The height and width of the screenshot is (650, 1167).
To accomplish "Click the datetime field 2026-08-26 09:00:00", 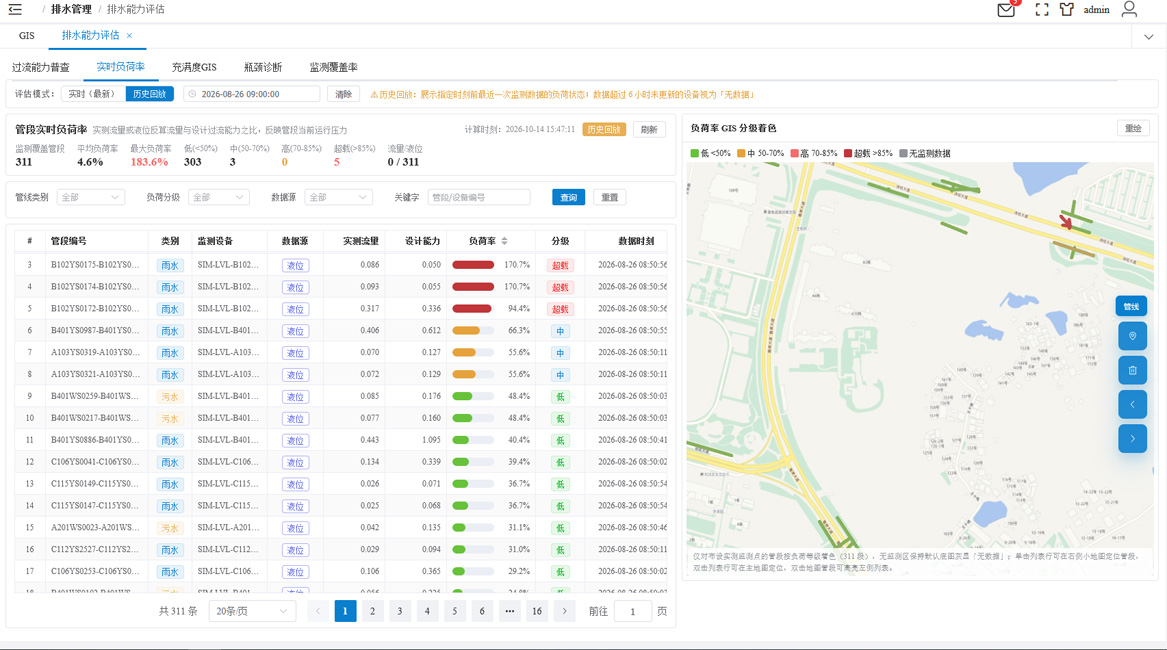I will (x=252, y=94).
